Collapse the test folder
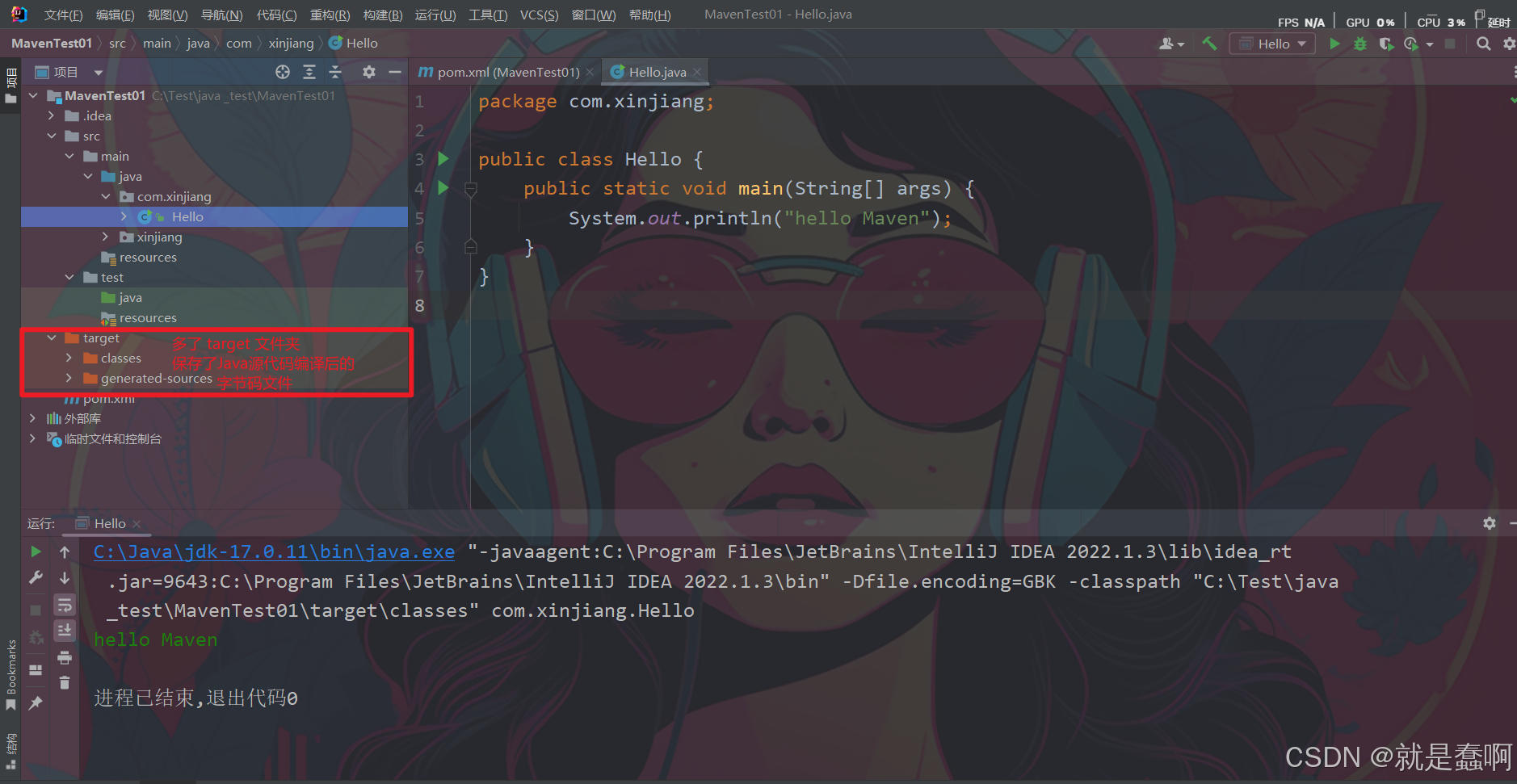Screen dimensions: 1517x784 pos(69,277)
